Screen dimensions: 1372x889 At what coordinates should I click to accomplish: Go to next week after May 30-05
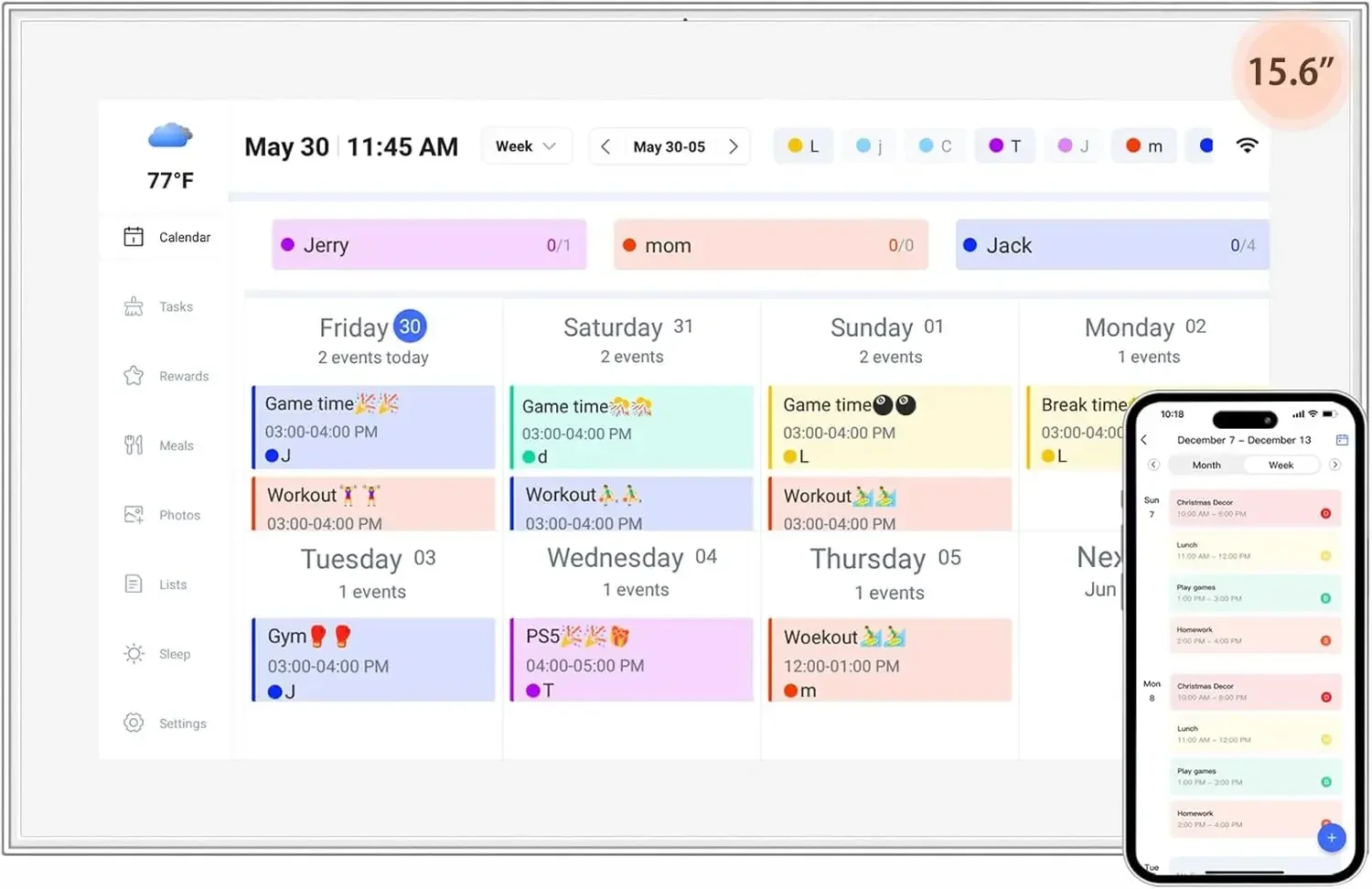click(x=733, y=146)
